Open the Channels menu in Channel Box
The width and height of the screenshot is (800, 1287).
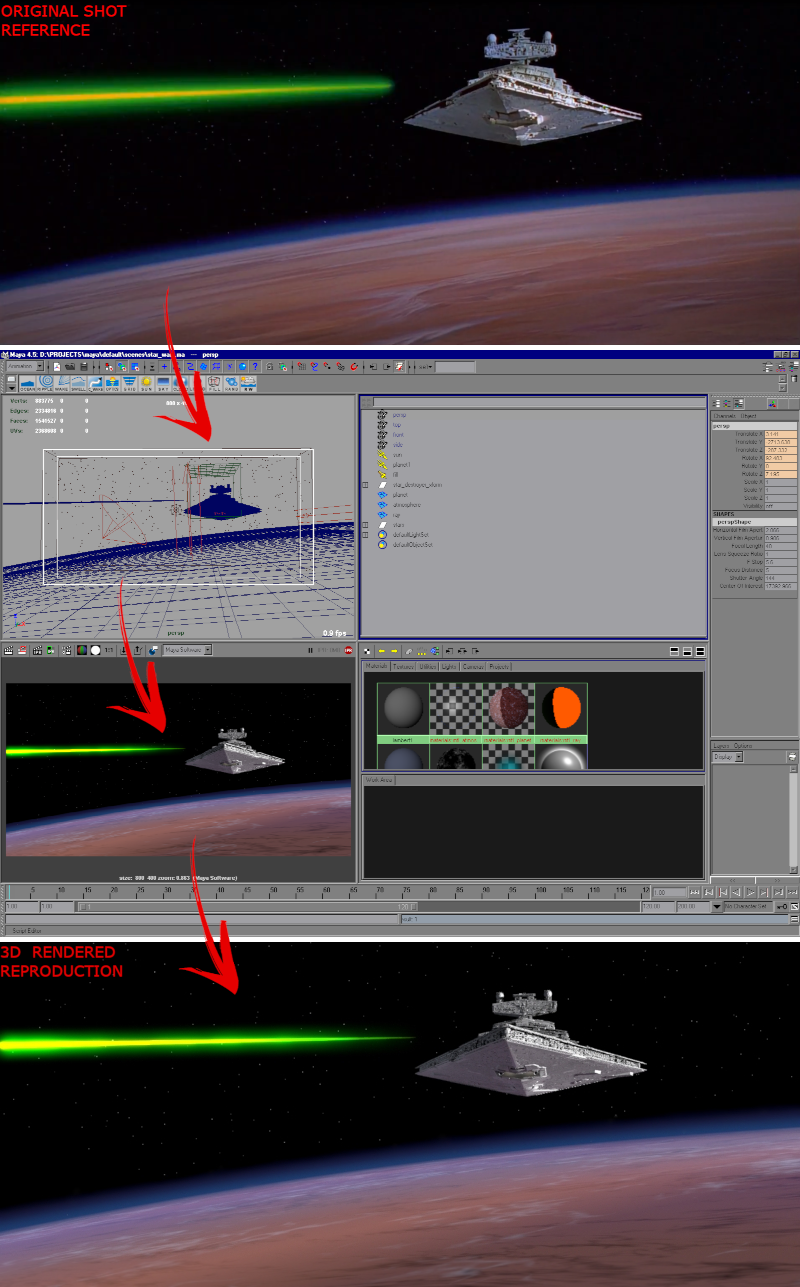pos(725,415)
